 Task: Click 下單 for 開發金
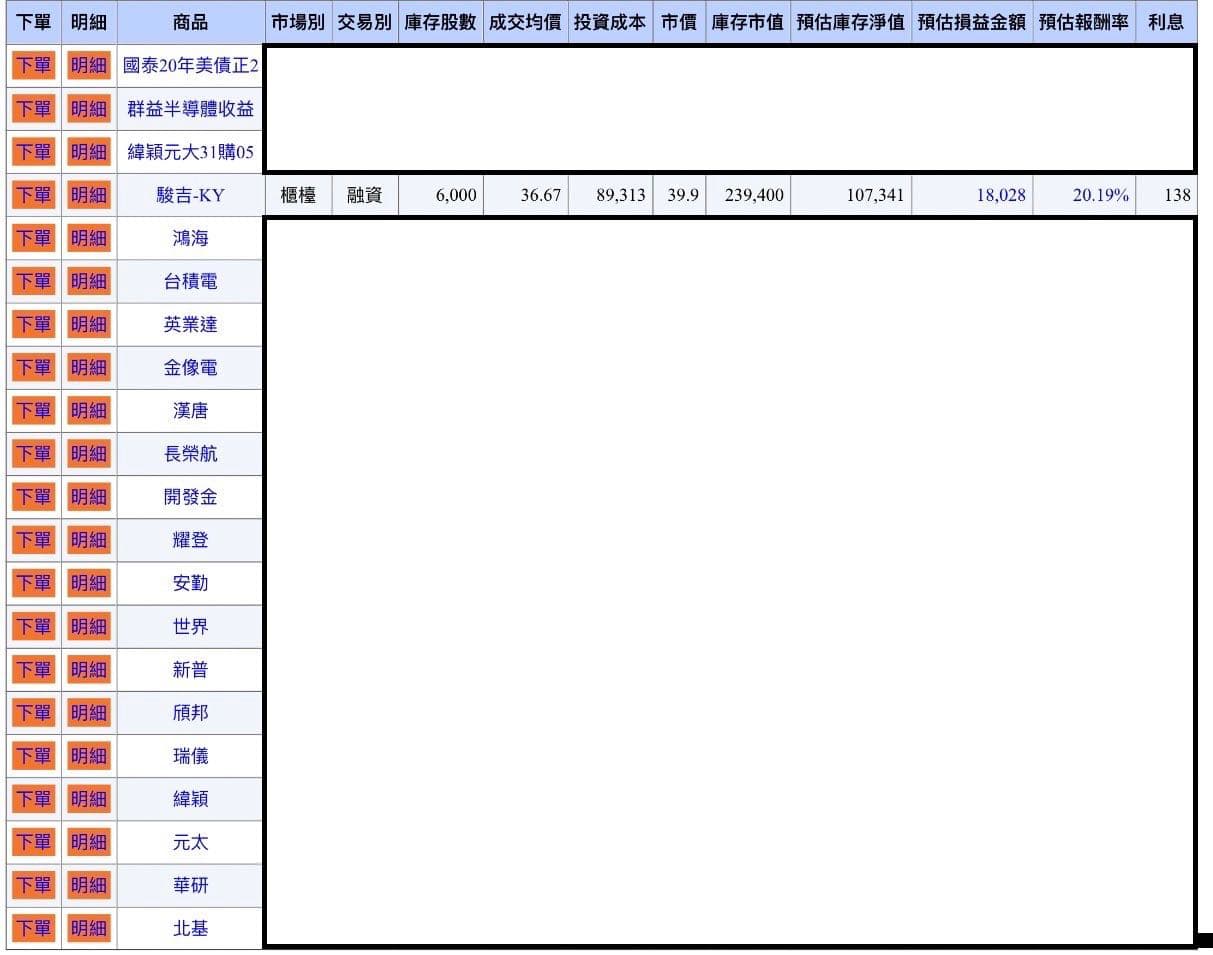(33, 496)
